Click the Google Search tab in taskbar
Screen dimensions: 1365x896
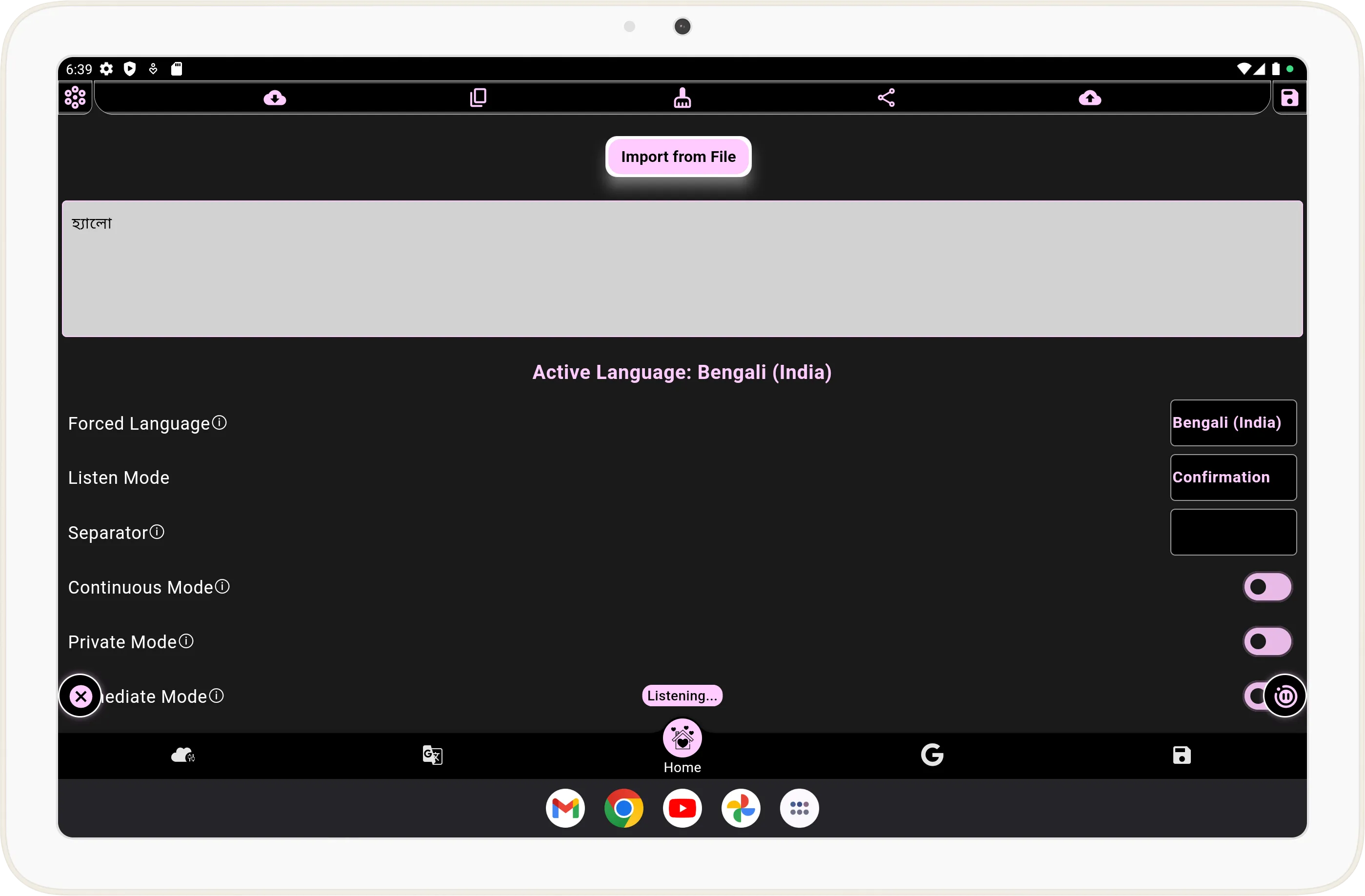[x=931, y=755]
